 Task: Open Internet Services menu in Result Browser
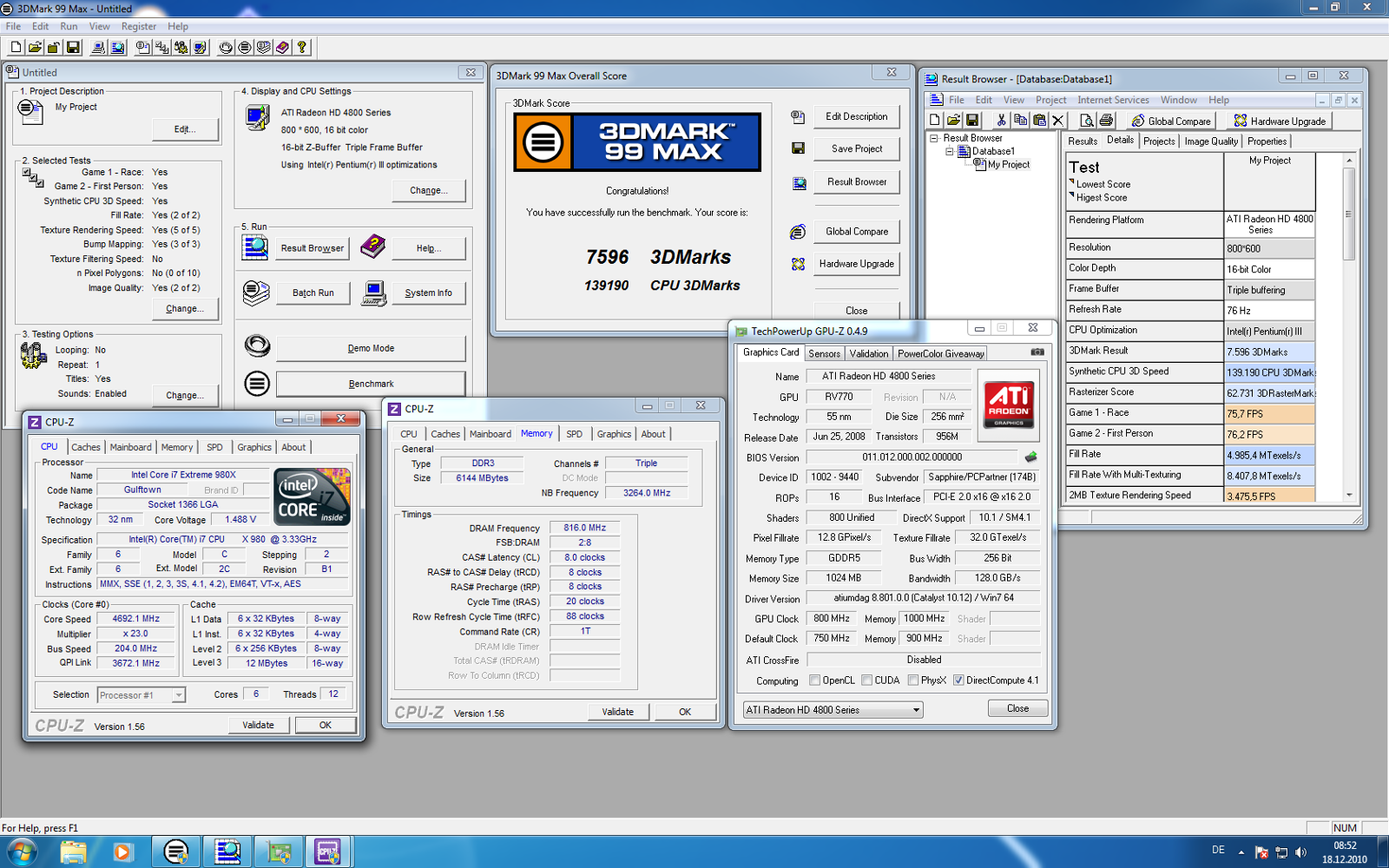pos(1113,100)
